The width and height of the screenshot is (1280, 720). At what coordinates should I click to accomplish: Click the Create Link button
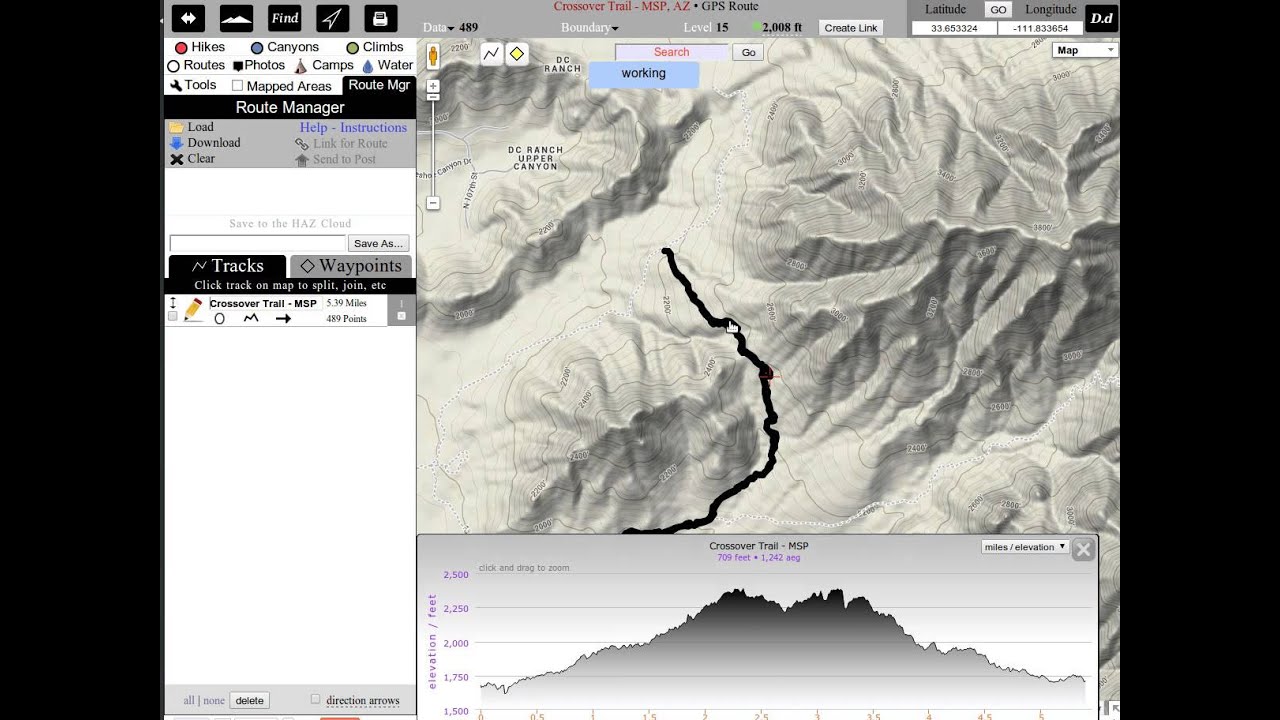851,28
